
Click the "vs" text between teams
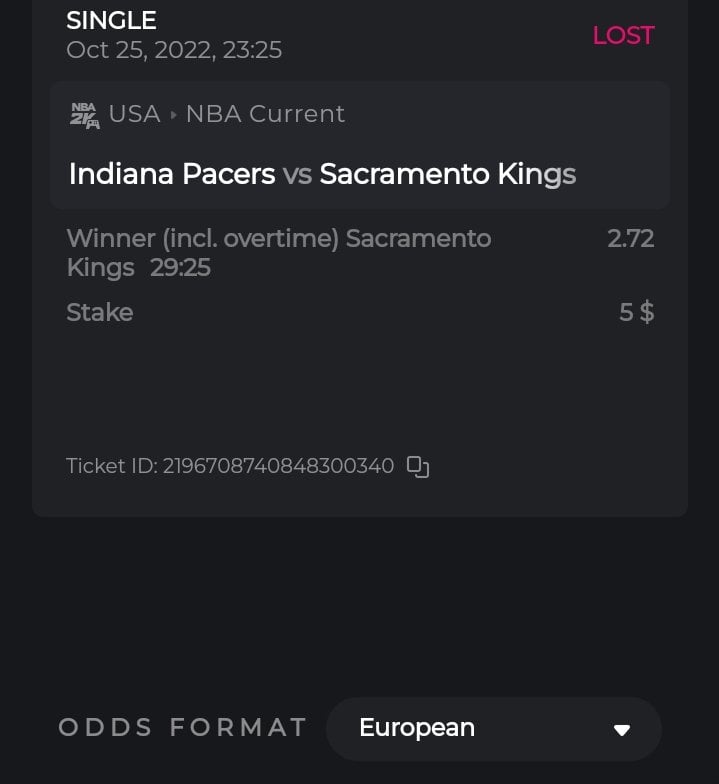(297, 175)
